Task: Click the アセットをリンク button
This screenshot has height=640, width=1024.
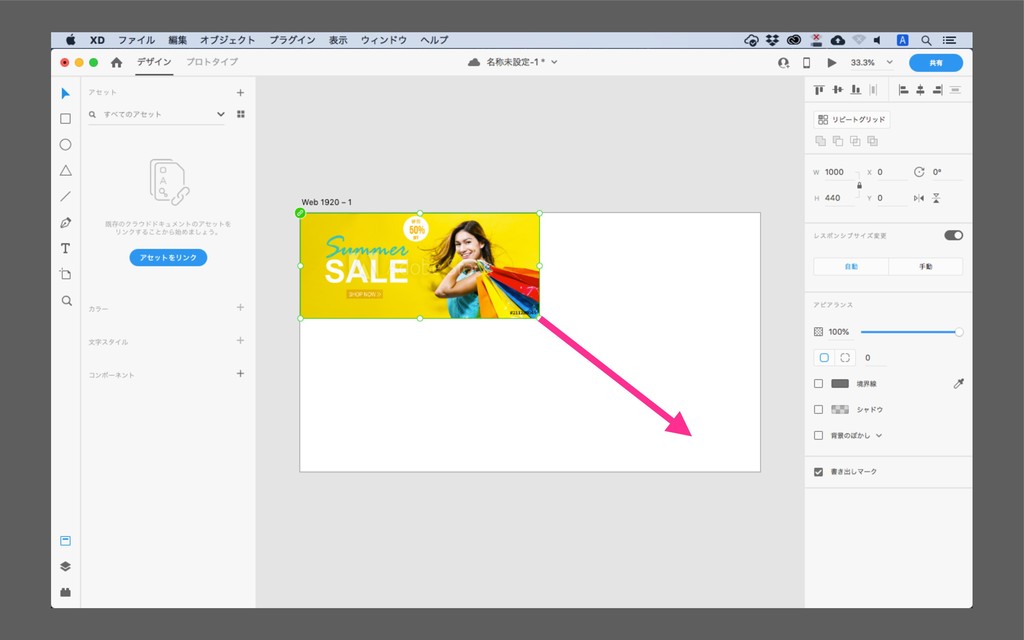Action: tap(168, 257)
